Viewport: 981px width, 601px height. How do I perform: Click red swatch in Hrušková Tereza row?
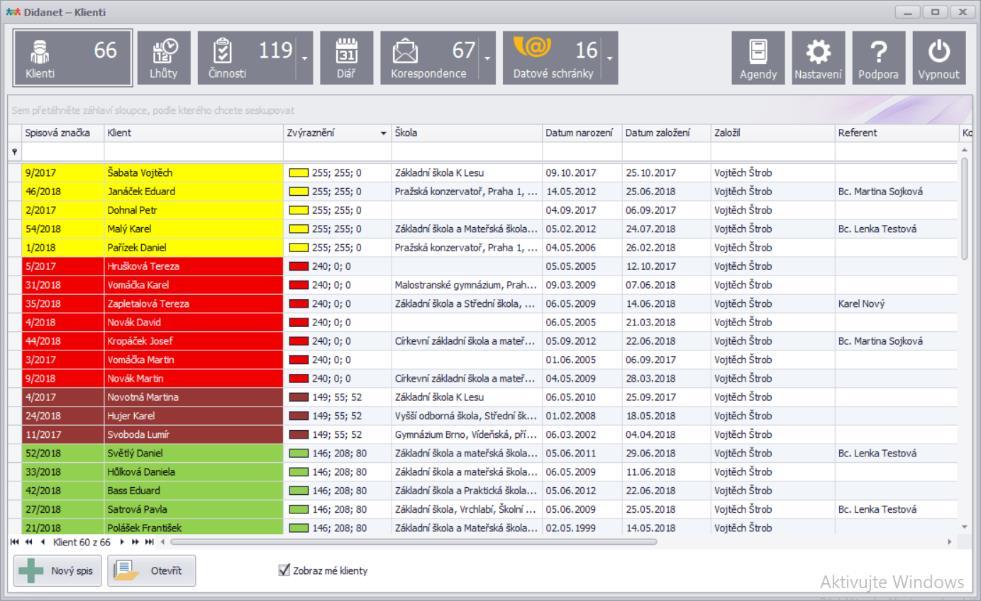(x=298, y=266)
